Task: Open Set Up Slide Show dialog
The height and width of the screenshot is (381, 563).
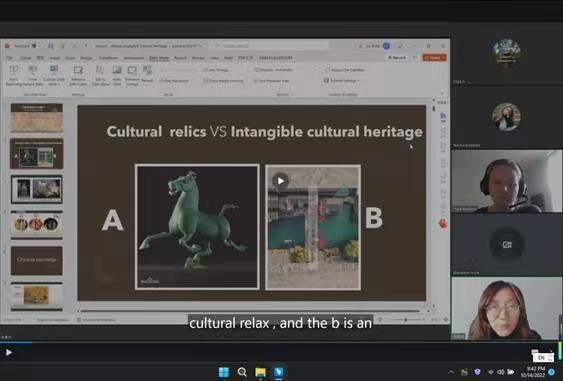Action: pos(100,75)
